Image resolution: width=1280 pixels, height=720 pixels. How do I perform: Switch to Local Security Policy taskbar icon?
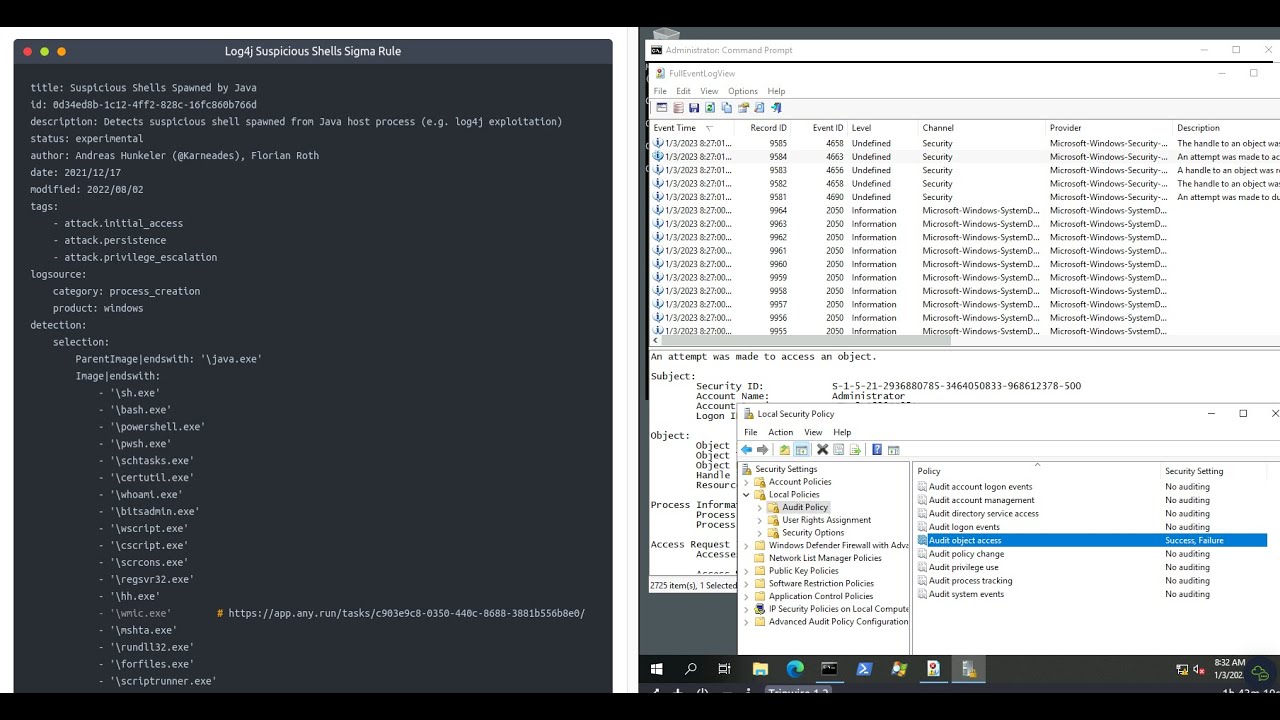coord(968,669)
